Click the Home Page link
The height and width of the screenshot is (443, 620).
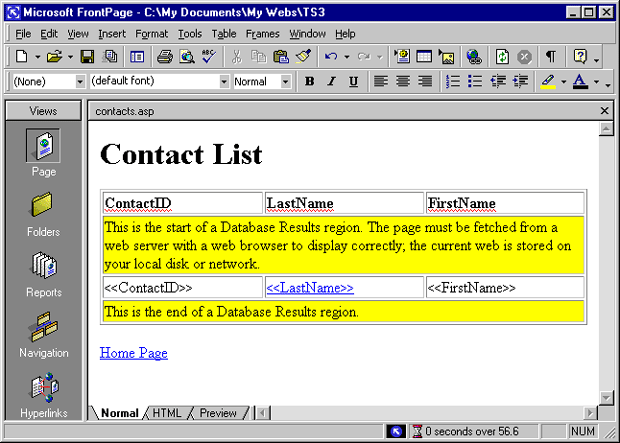(134, 353)
